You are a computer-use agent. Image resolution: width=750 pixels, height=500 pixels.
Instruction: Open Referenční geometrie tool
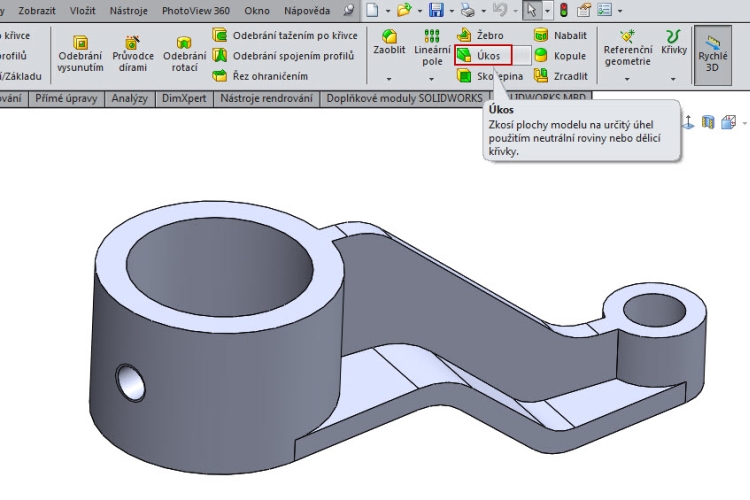pyautogui.click(x=628, y=48)
